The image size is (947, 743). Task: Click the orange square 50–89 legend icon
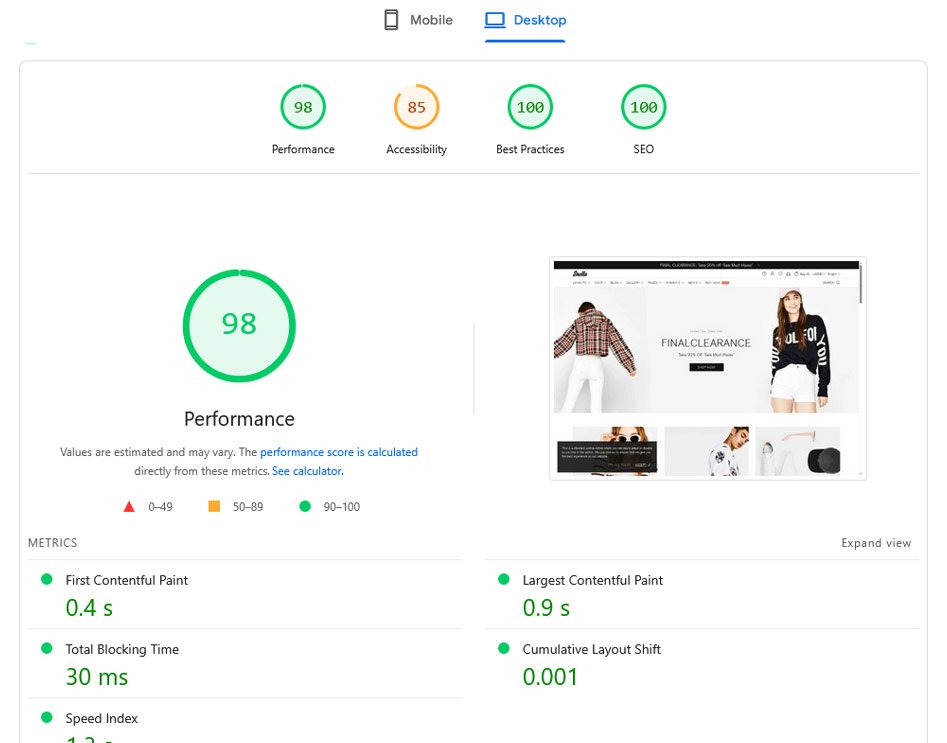(214, 506)
